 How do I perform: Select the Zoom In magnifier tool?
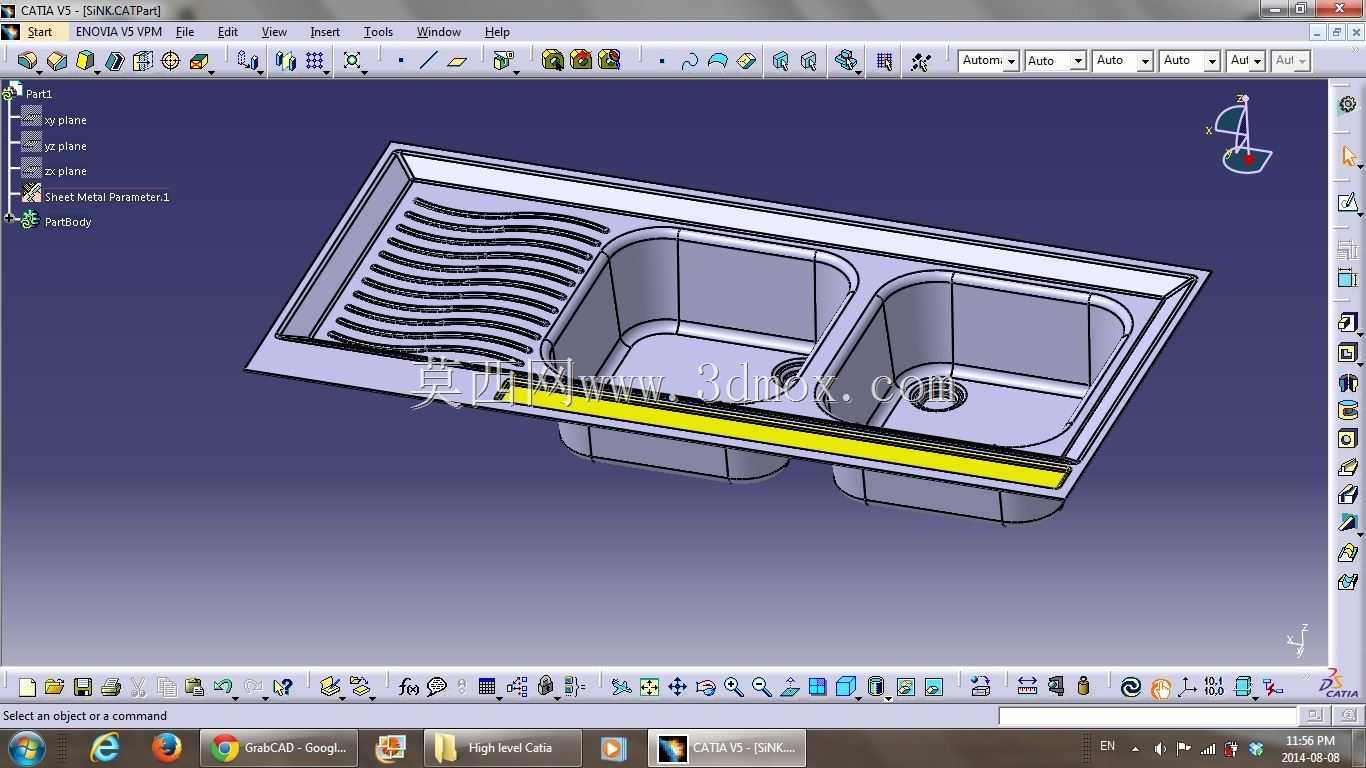[x=734, y=687]
